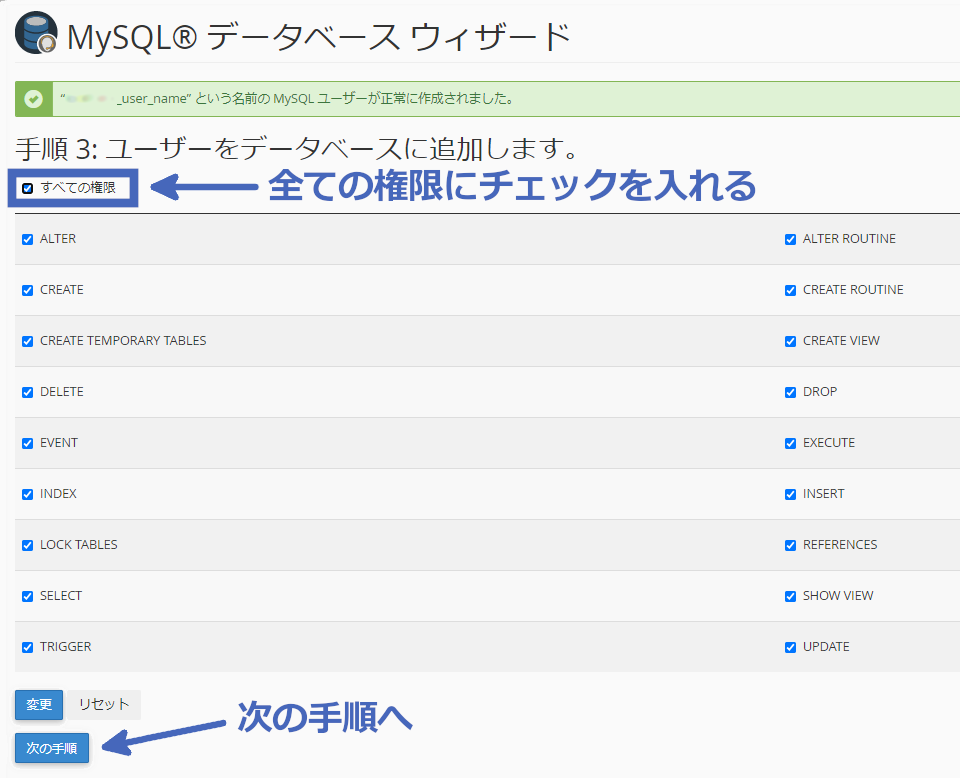Toggle the SHOW VIEW checkbox

[790, 596]
